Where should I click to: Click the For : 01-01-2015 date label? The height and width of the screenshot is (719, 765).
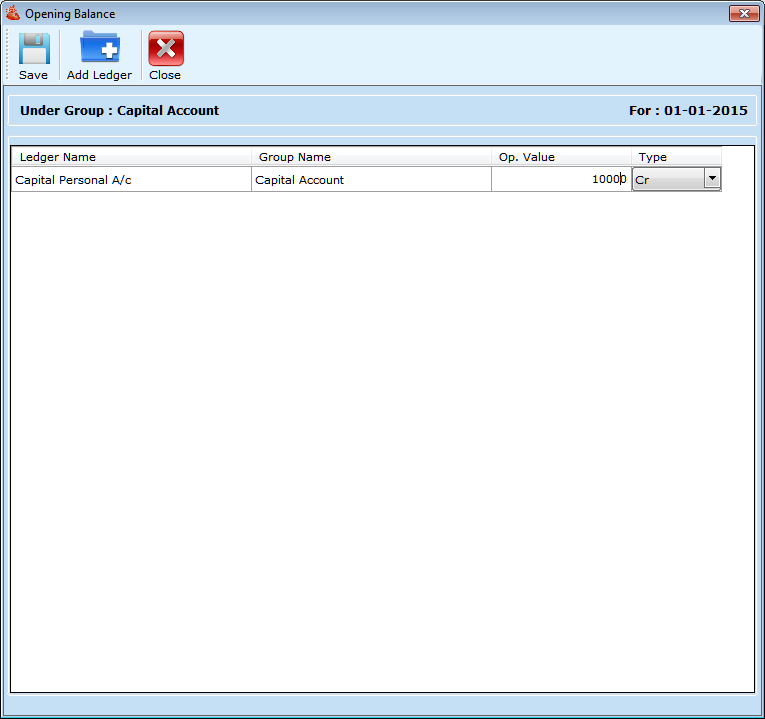click(x=687, y=111)
